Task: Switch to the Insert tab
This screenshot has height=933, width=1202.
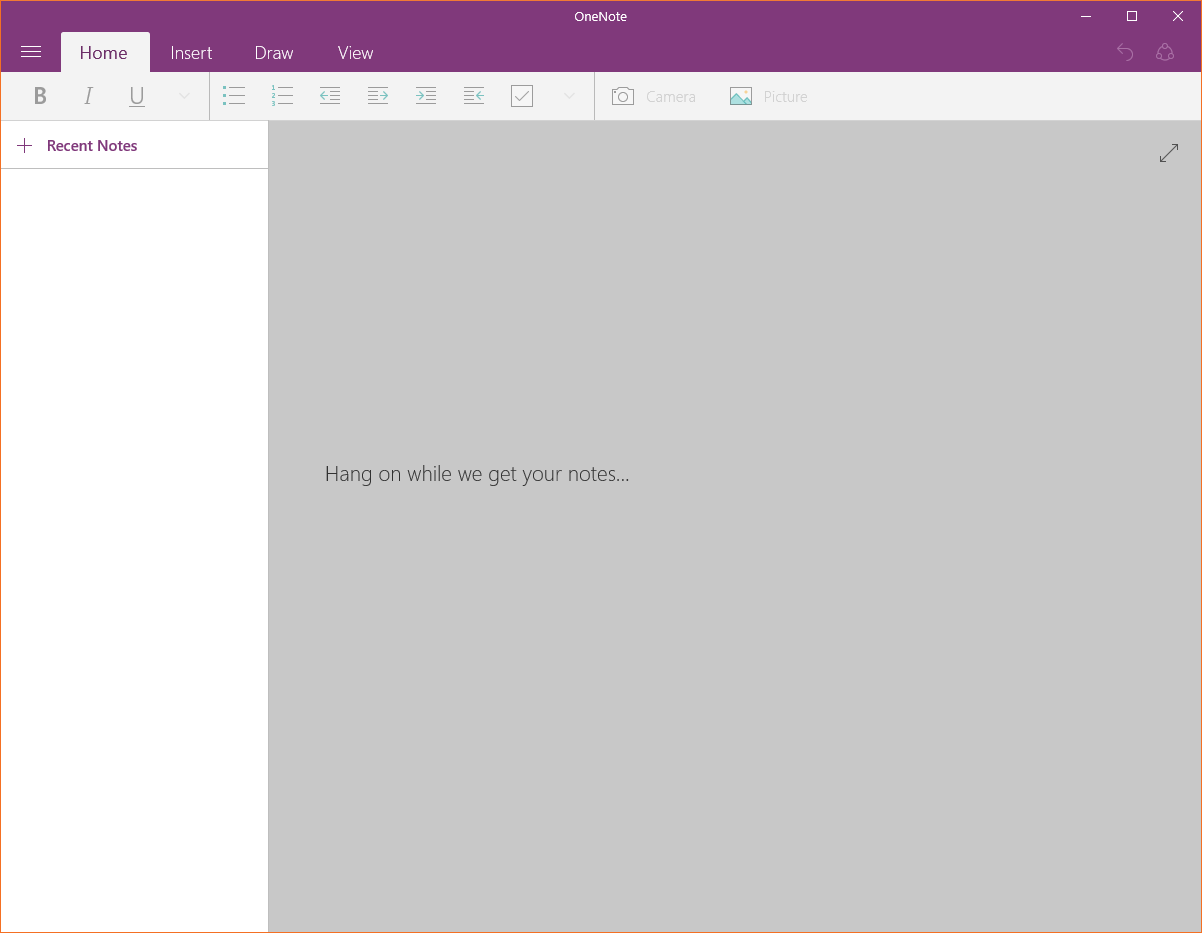Action: point(191,53)
